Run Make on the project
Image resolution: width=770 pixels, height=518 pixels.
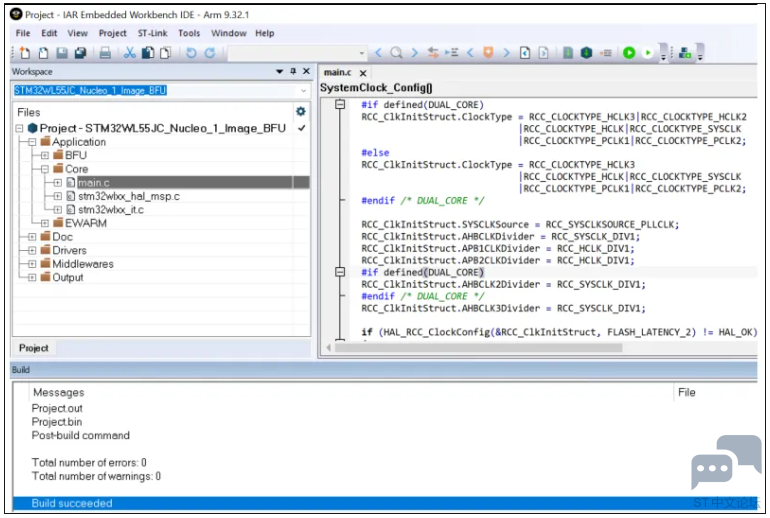pos(586,53)
